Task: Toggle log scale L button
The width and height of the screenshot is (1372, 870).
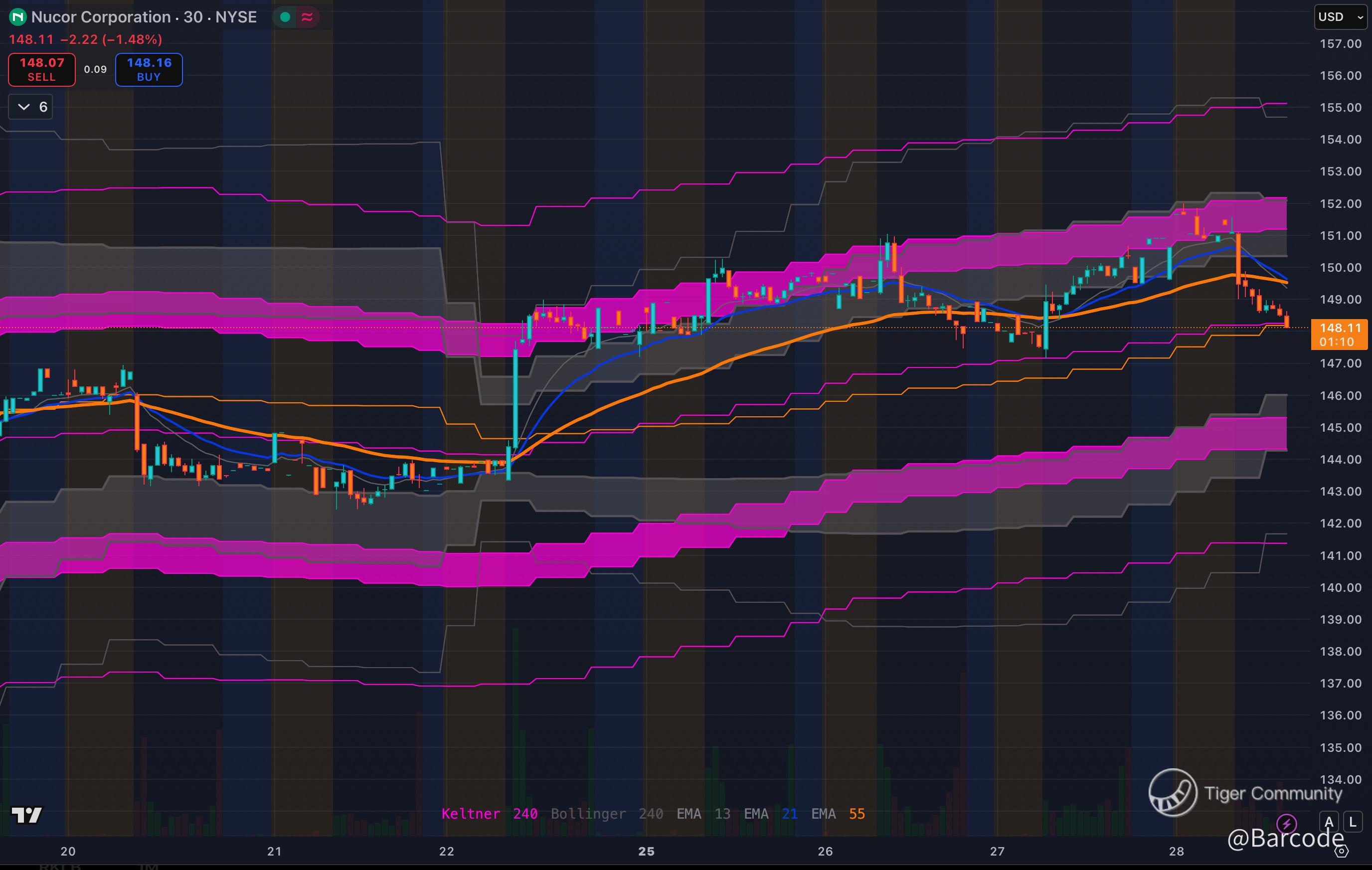Action: (x=1353, y=822)
